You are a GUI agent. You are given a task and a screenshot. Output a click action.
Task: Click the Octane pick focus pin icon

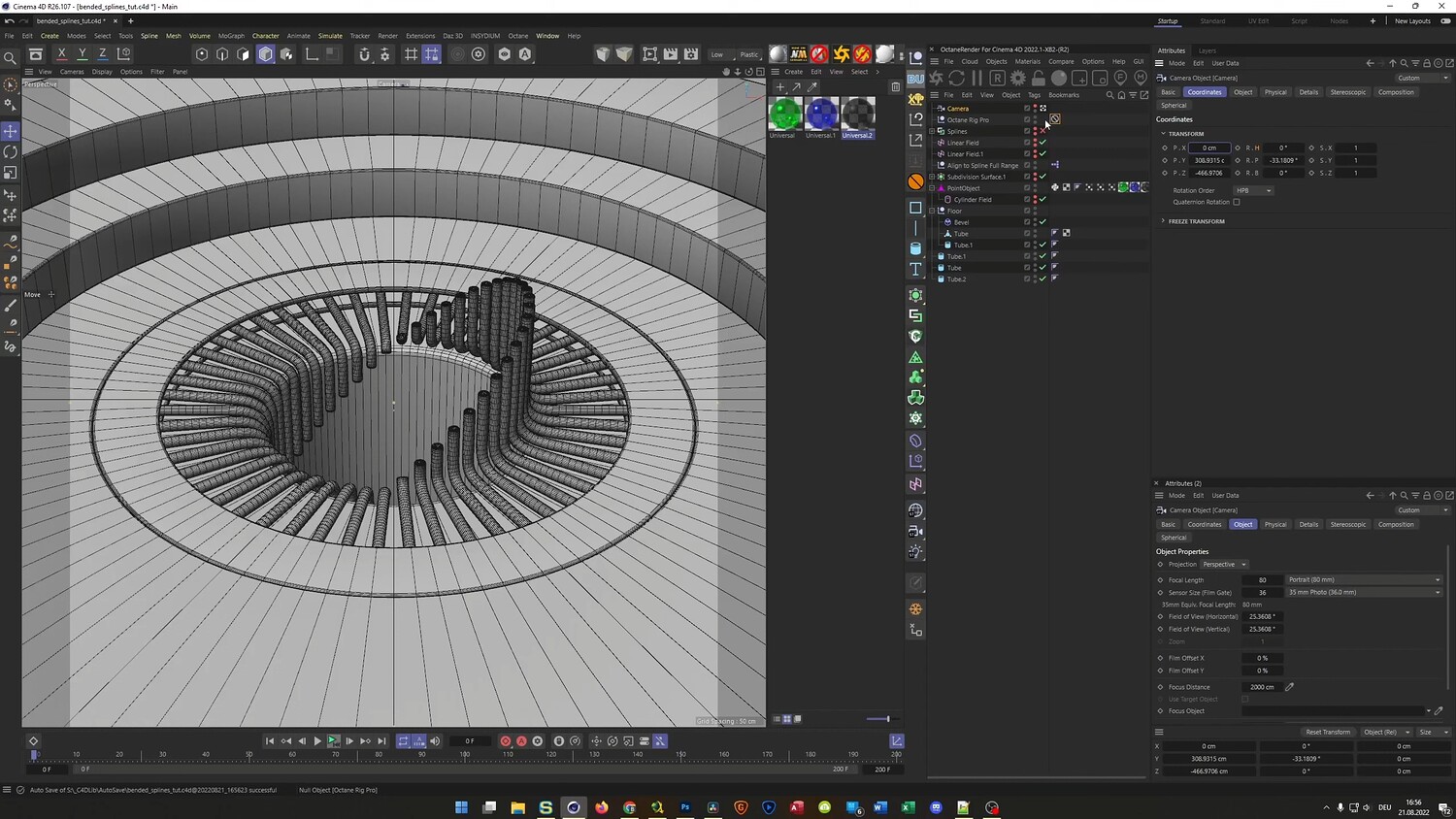pyautogui.click(x=1120, y=78)
